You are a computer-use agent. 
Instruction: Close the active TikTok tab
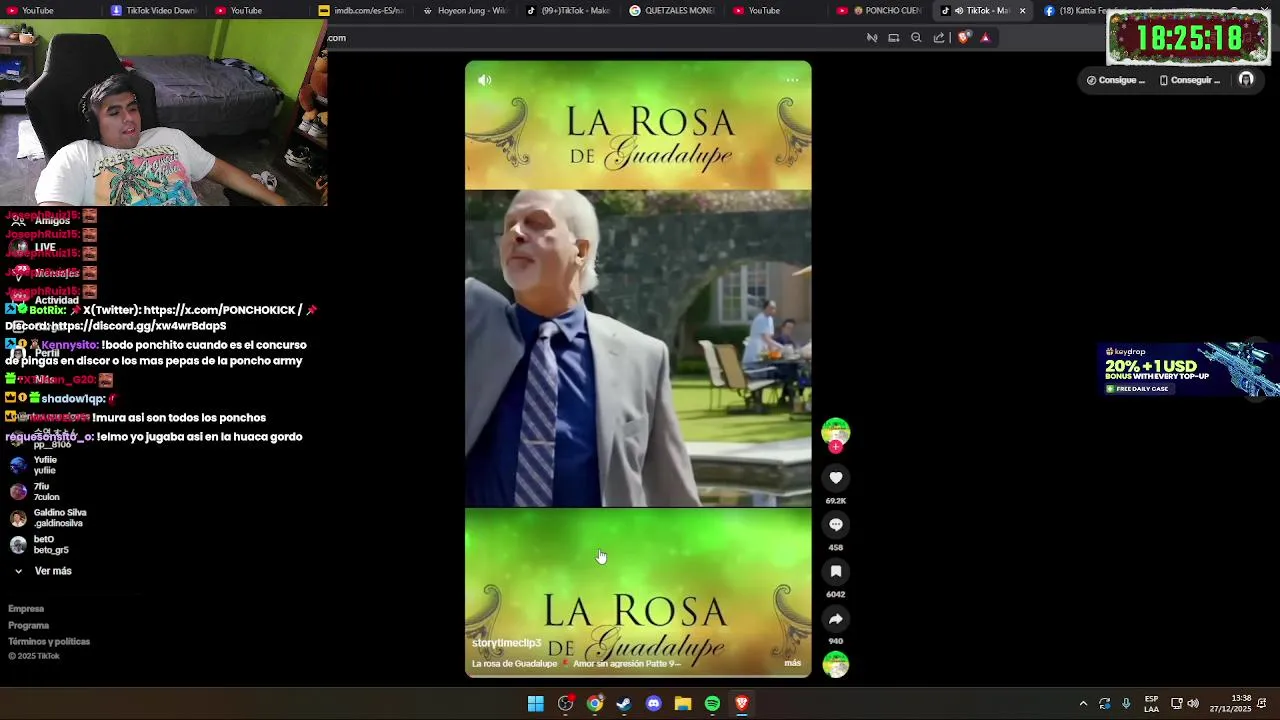tap(1022, 11)
